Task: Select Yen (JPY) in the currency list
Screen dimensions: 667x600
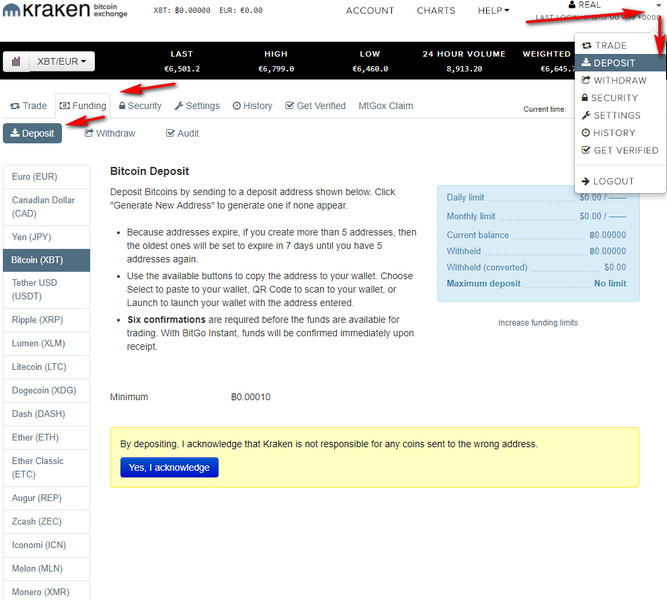Action: coord(46,237)
